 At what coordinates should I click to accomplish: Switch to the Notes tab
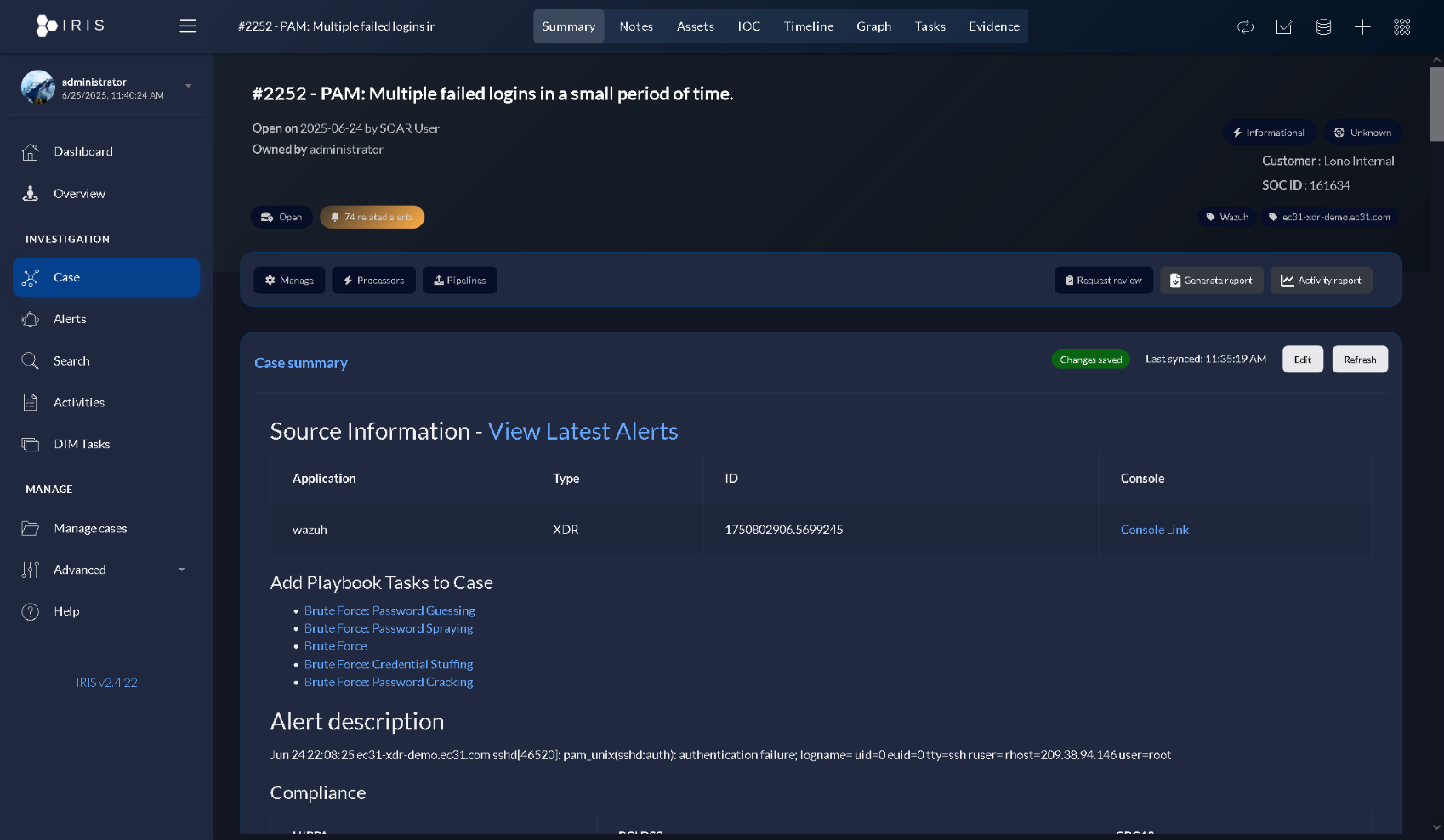(x=636, y=26)
